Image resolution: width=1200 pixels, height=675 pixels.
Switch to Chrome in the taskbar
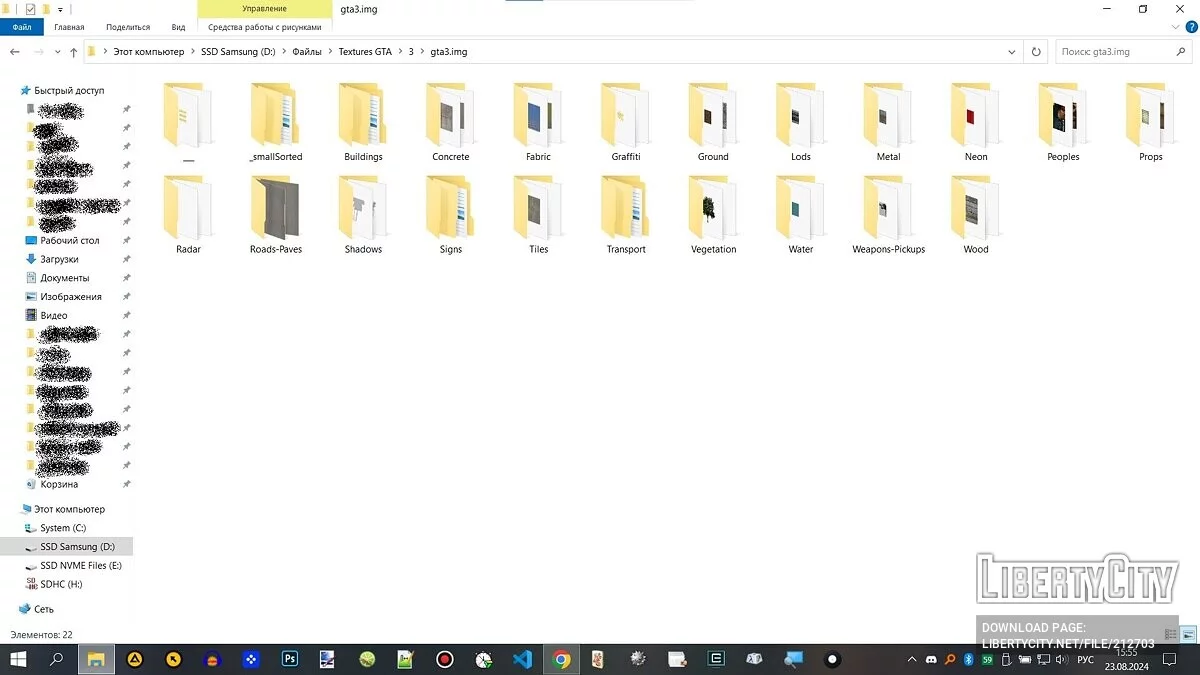[x=561, y=659]
